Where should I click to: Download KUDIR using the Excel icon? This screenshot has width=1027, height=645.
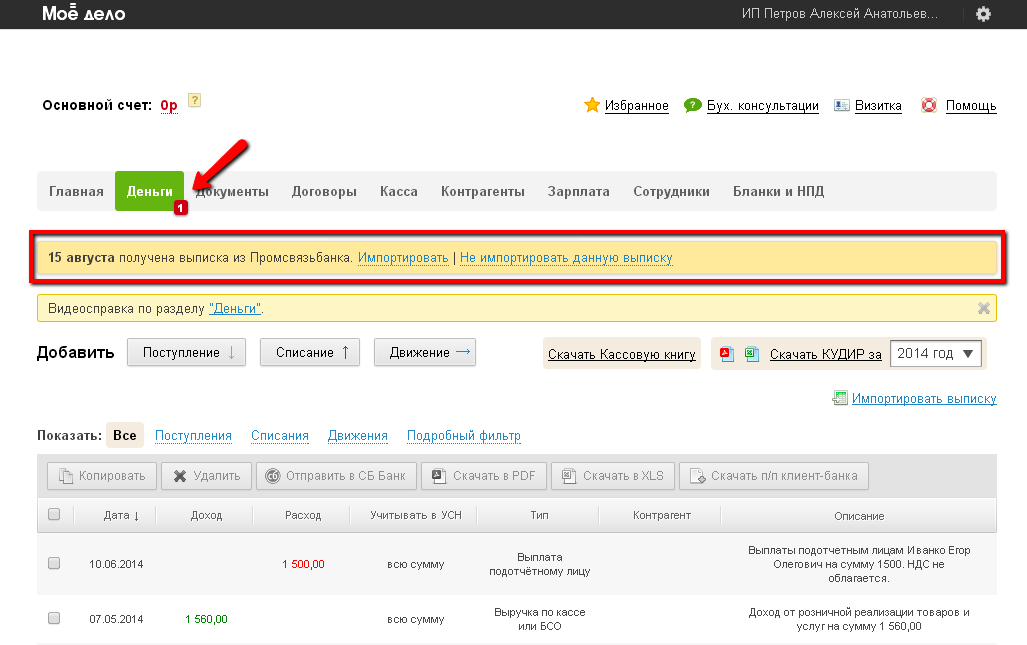[752, 354]
